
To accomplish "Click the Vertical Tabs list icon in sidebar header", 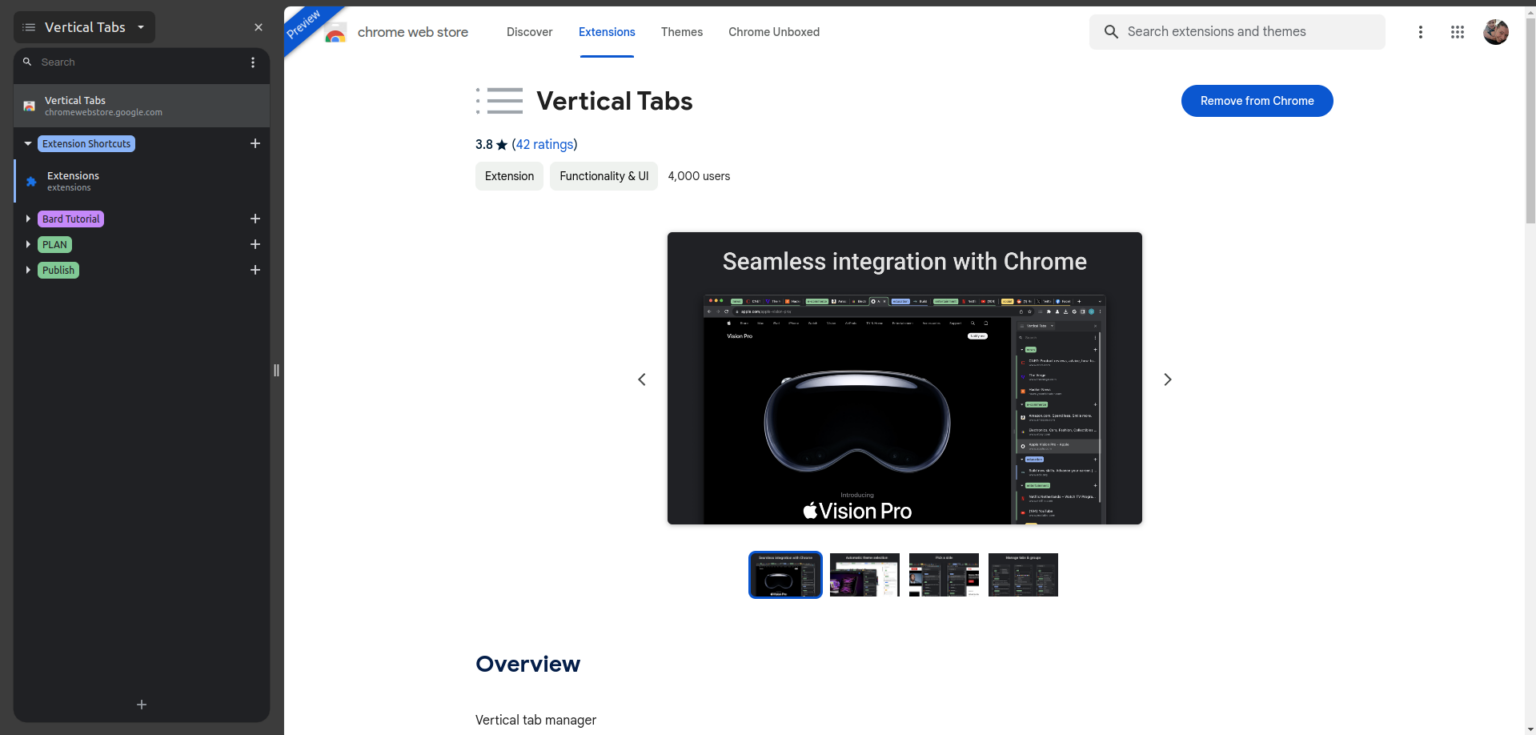I will 28,26.
